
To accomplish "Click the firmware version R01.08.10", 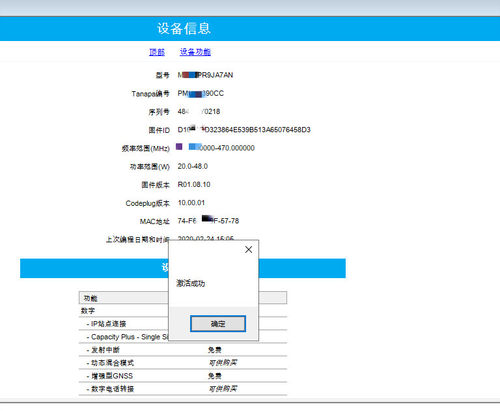I will tap(194, 184).
